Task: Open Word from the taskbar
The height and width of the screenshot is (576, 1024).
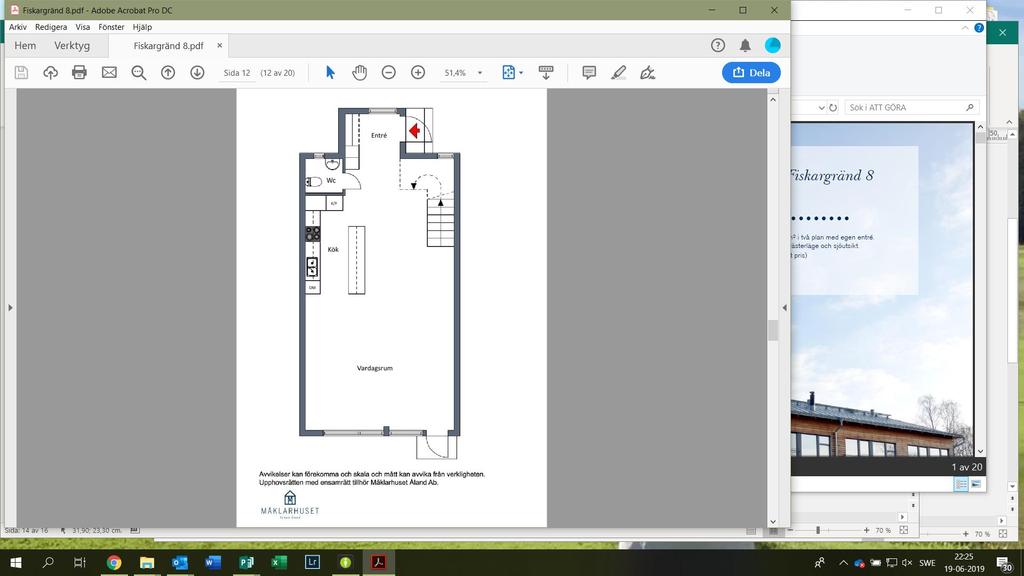Action: (x=213, y=562)
